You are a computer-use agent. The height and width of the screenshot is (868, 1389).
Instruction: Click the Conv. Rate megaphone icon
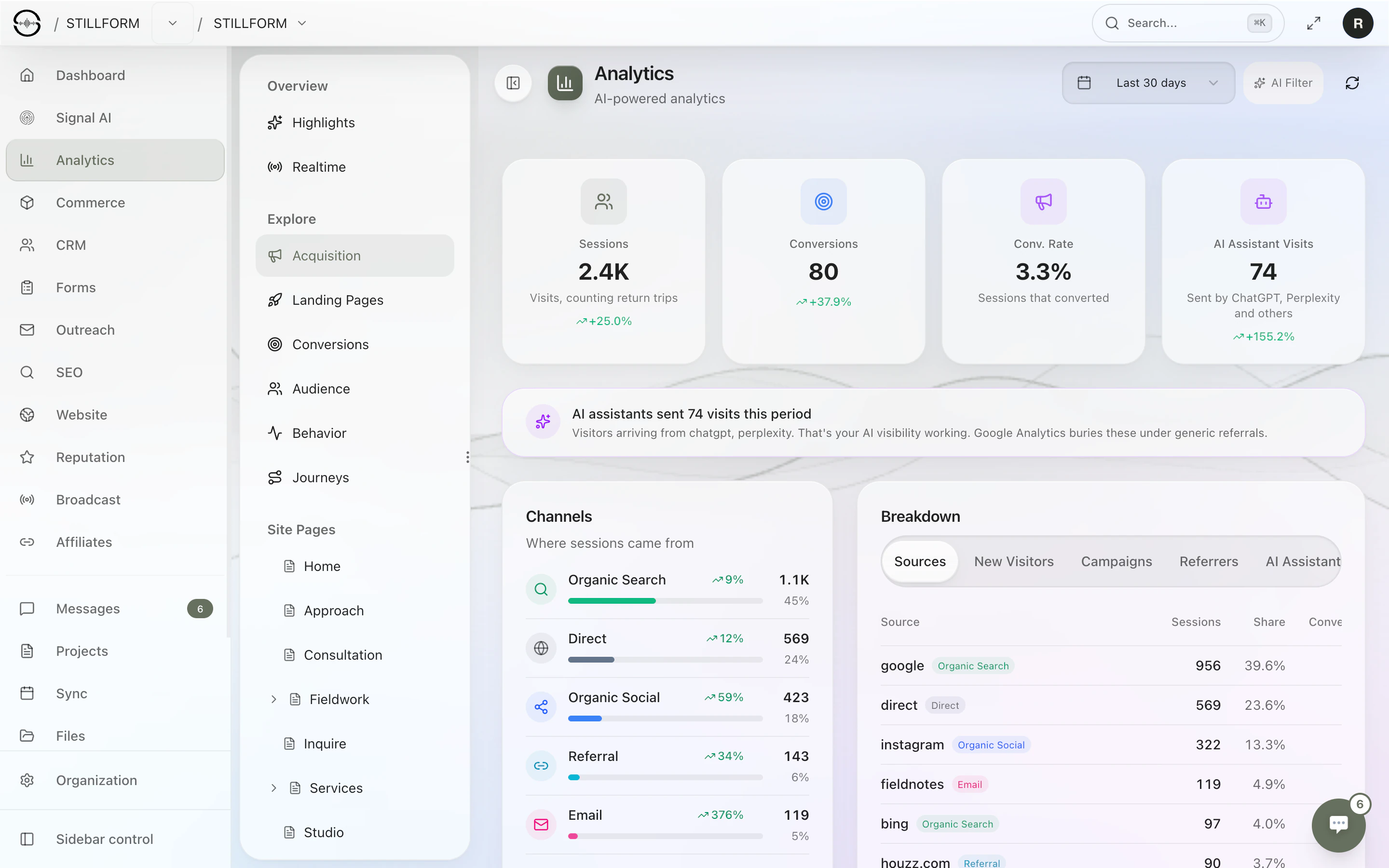pyautogui.click(x=1043, y=202)
